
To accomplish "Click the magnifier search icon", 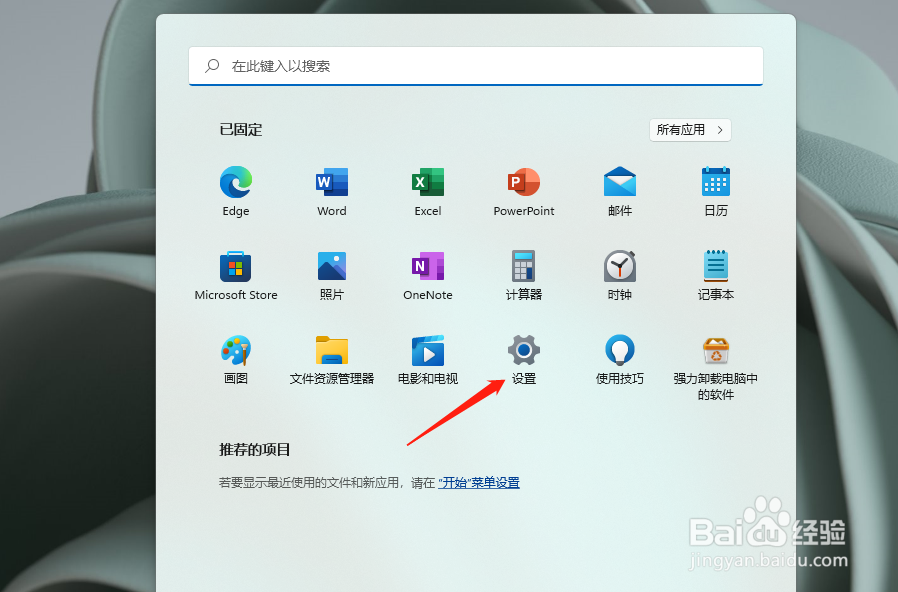I will [212, 66].
